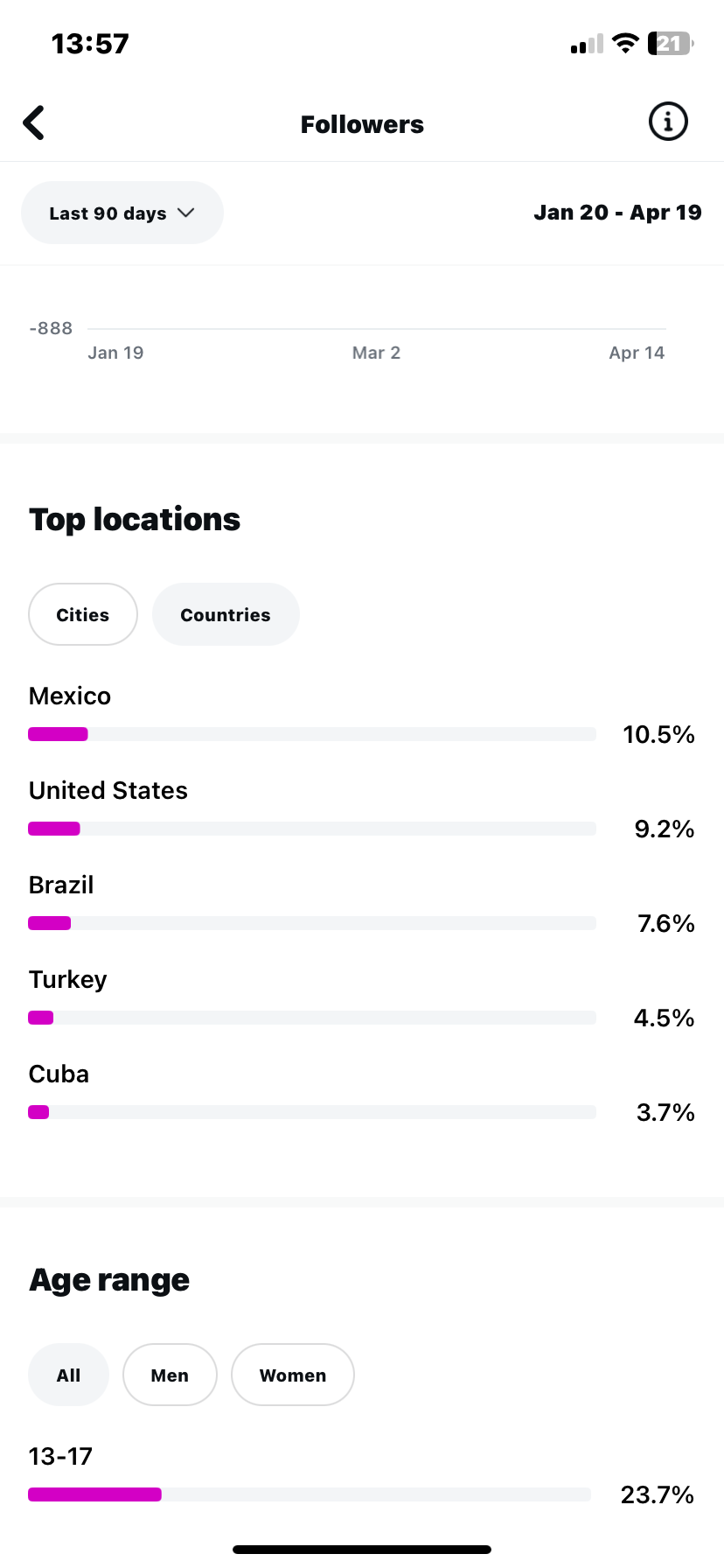The height and width of the screenshot is (1568, 724).
Task: Tap the 13-17 age range bar
Action: pos(310,1494)
